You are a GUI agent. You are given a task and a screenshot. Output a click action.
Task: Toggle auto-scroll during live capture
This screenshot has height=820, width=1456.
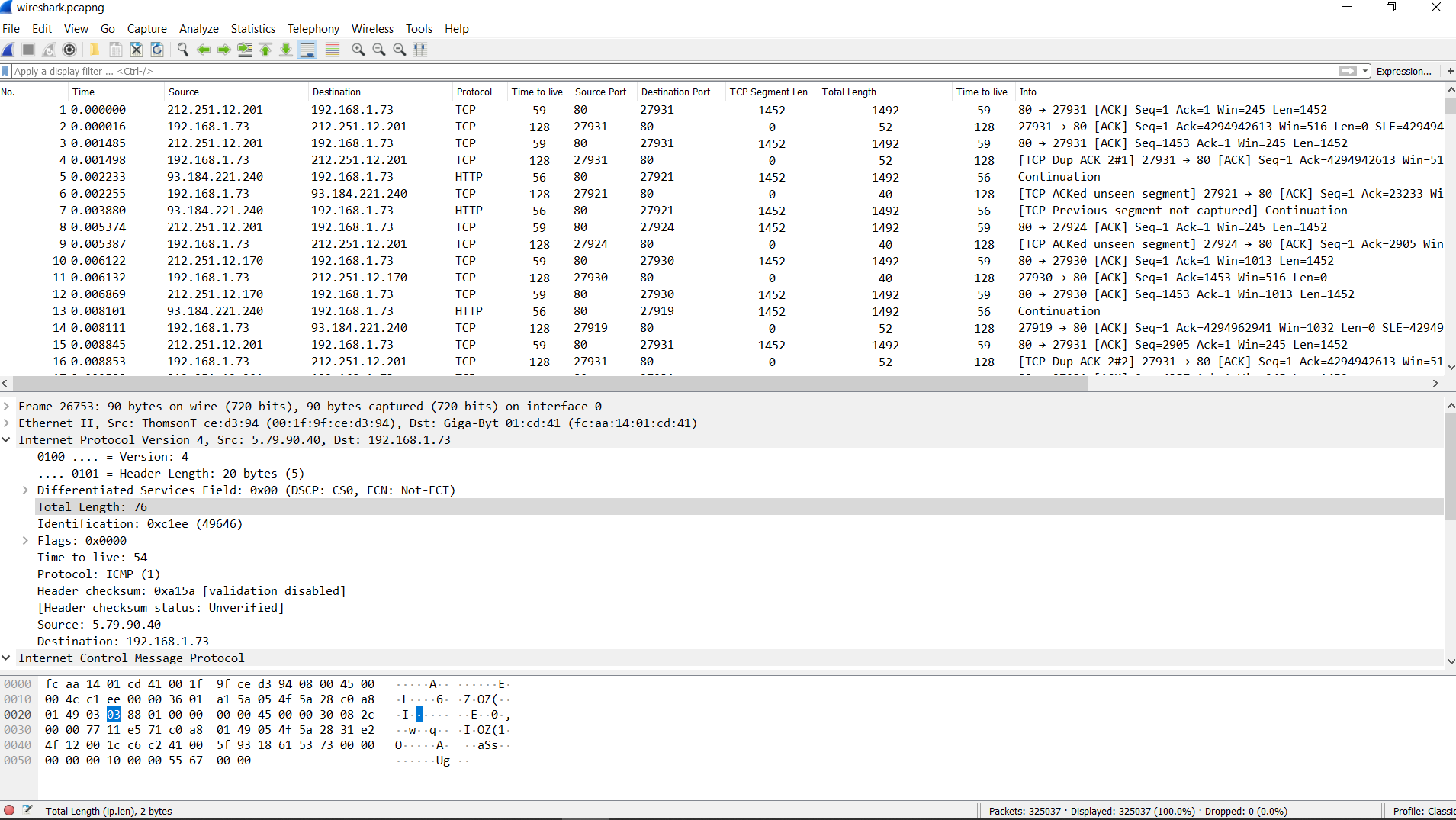point(307,50)
